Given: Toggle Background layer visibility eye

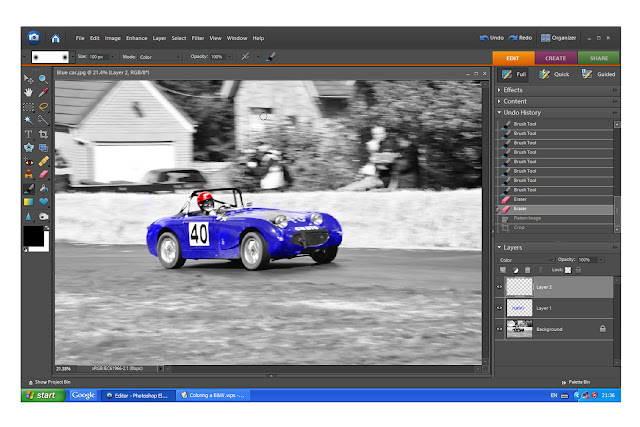Looking at the screenshot, I should pyautogui.click(x=501, y=328).
